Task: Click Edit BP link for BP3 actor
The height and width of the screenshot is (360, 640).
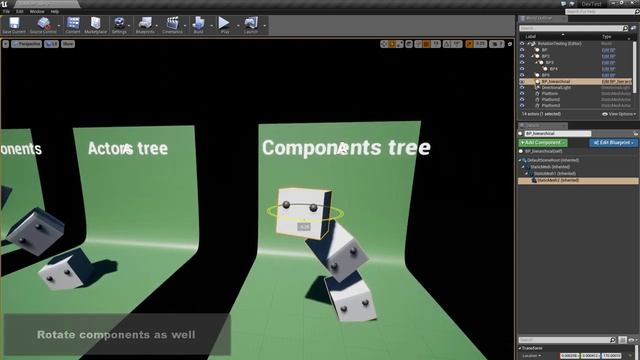Action: click(608, 62)
